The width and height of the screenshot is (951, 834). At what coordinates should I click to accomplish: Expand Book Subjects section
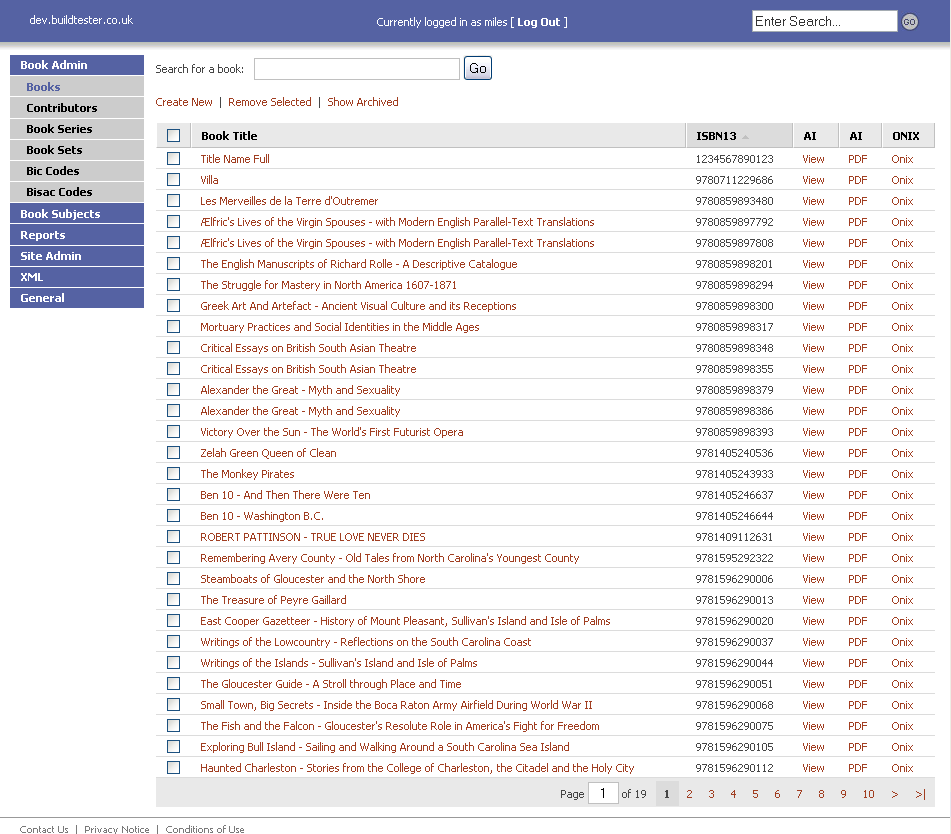77,214
